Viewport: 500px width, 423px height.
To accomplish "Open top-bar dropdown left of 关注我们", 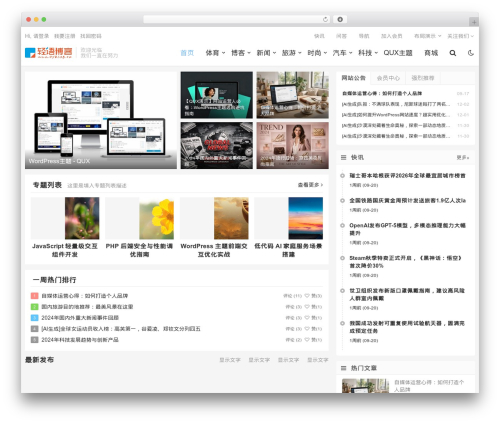I will click(x=427, y=36).
